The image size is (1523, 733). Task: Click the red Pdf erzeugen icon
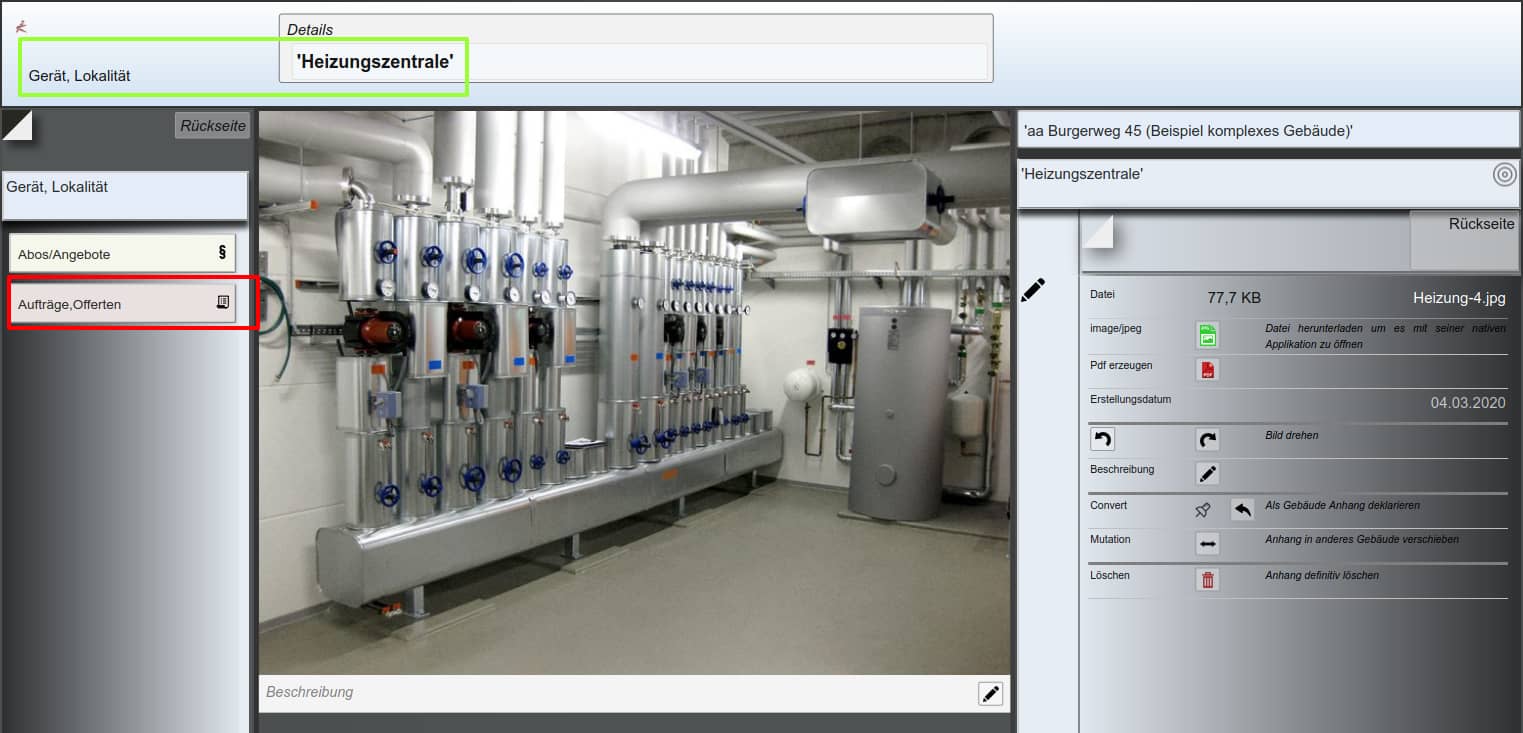tap(1208, 370)
